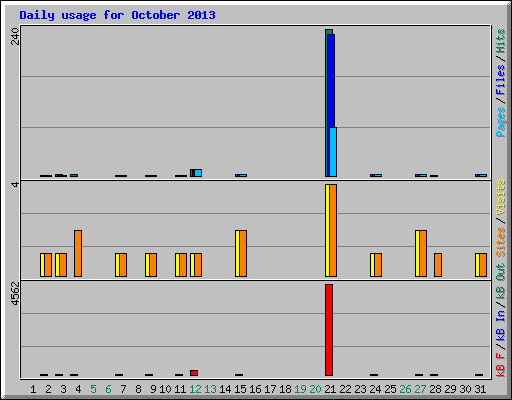Click the cyan Pages bar for day 12
The image size is (512, 400).
(x=198, y=173)
